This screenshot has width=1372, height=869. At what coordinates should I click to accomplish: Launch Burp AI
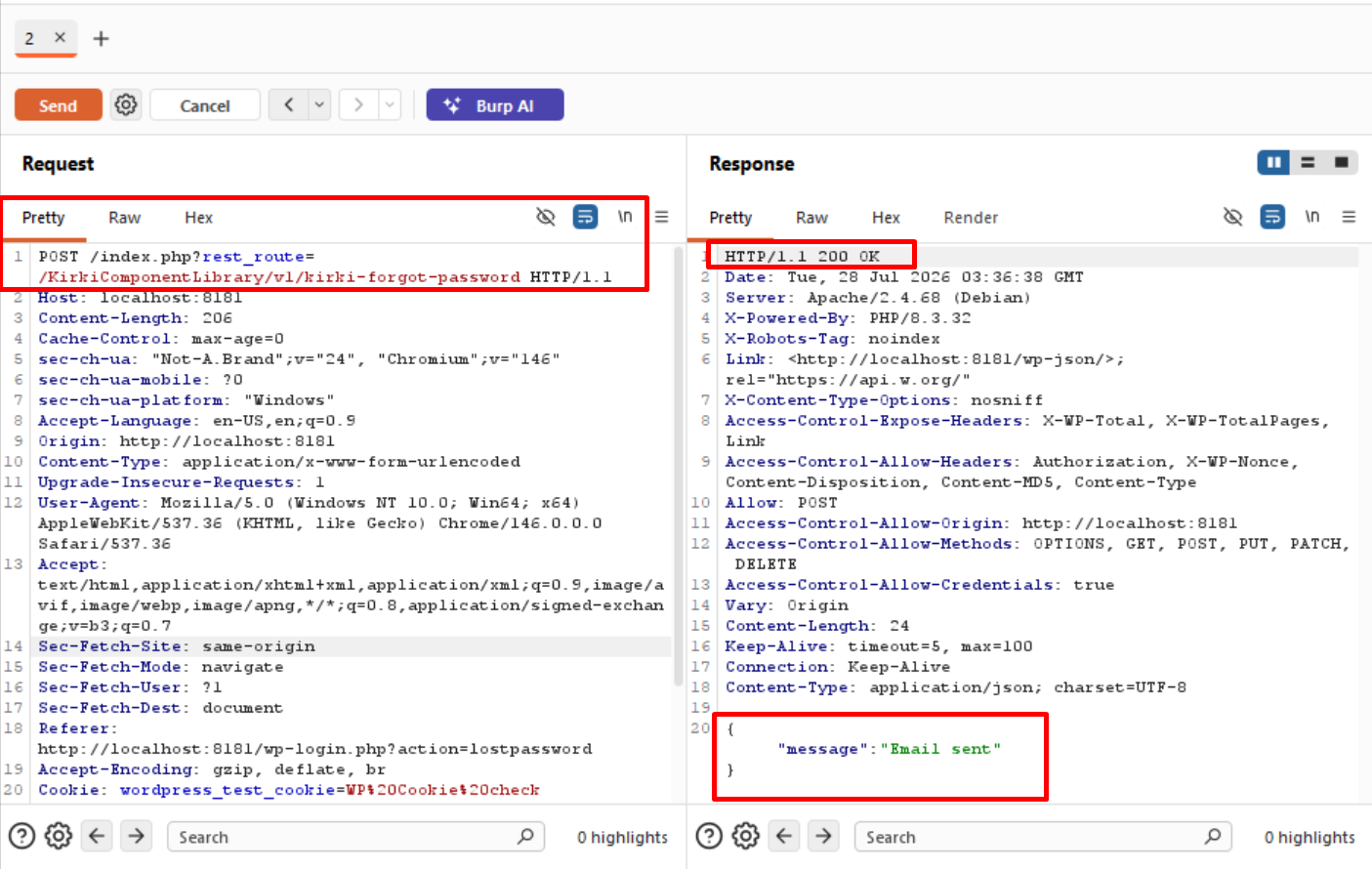pos(495,104)
